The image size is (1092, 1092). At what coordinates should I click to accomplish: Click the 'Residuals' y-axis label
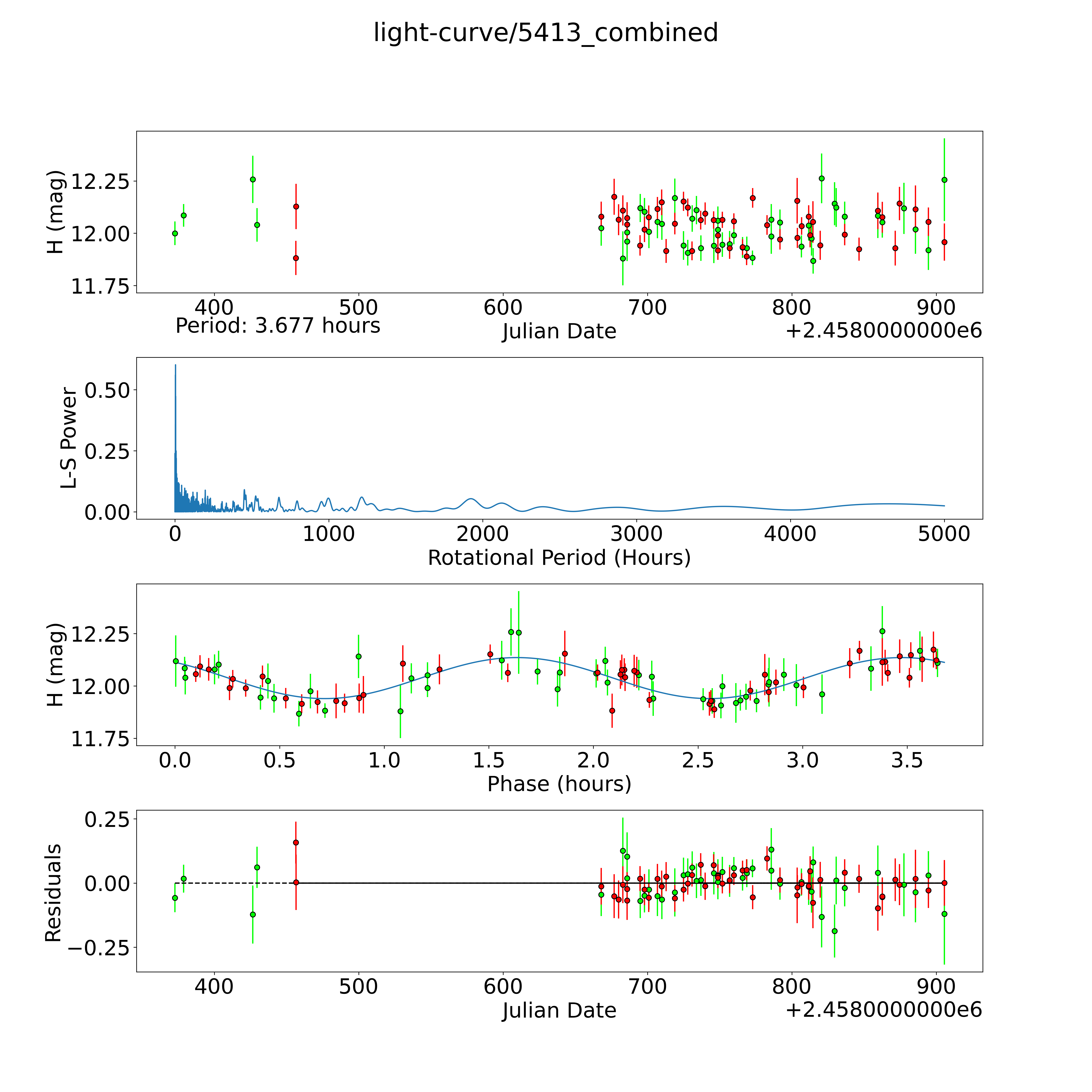(x=53, y=893)
